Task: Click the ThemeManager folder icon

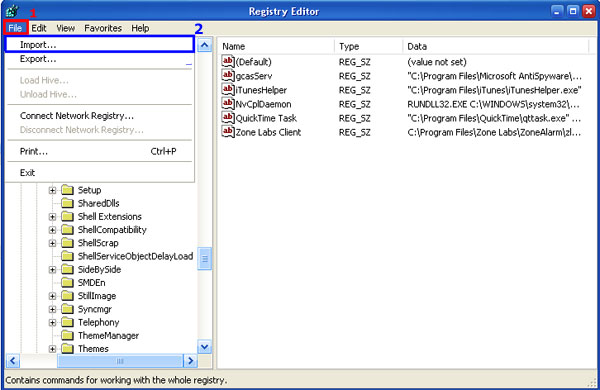Action: (x=67, y=336)
